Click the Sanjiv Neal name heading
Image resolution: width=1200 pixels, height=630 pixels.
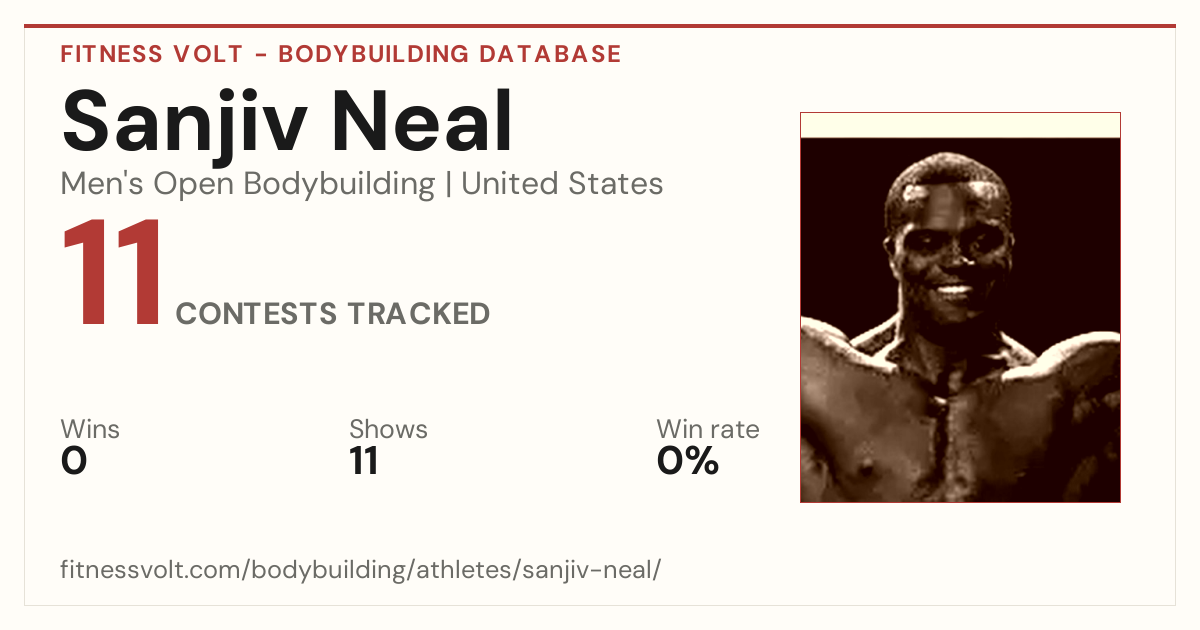click(x=287, y=121)
